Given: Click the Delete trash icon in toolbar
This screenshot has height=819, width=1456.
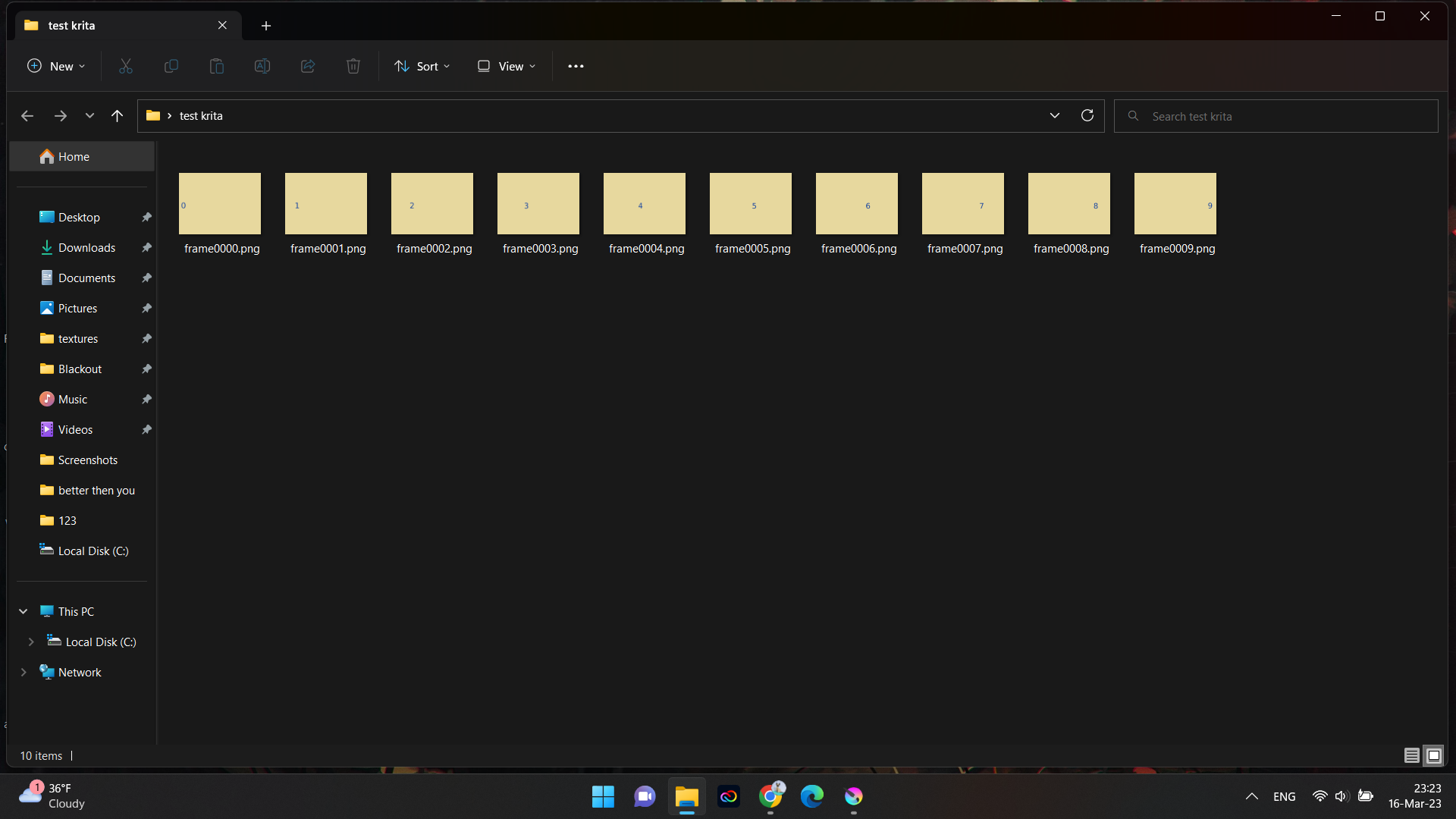Looking at the screenshot, I should click(x=353, y=66).
